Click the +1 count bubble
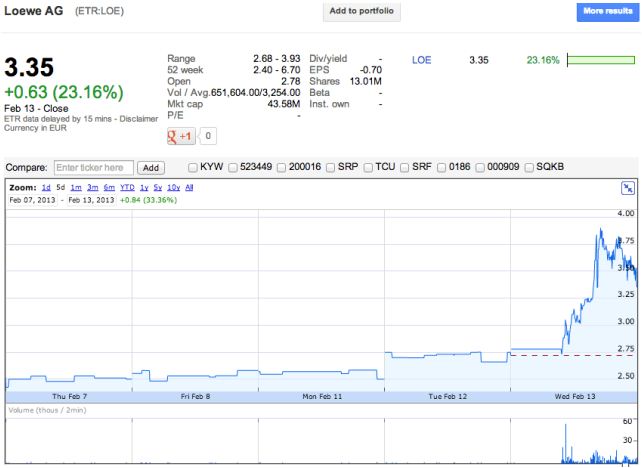This screenshot has height=468, width=642. point(208,136)
